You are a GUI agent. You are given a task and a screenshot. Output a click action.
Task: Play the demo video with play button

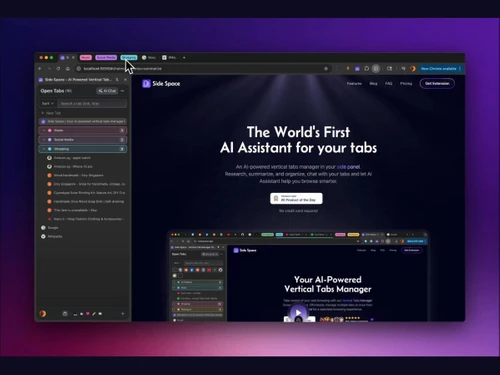point(298,312)
